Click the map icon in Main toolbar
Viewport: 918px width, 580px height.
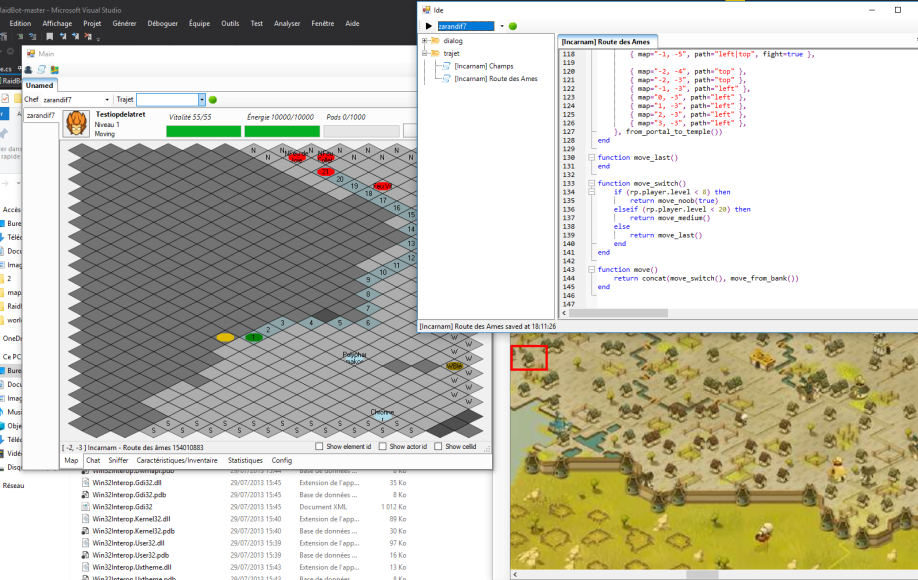pos(54,70)
